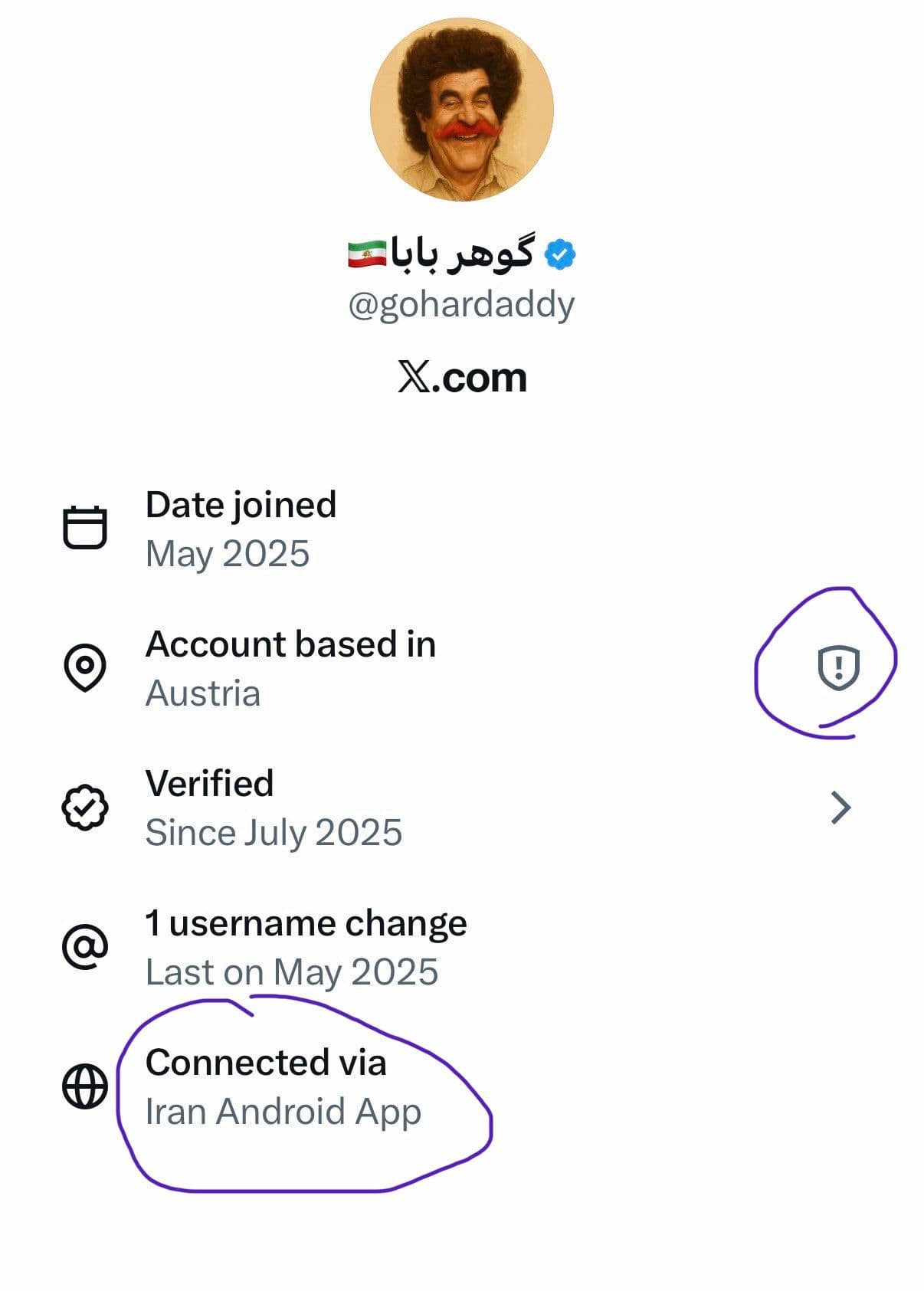Image resolution: width=924 pixels, height=1291 pixels.
Task: Expand Verified details with the chevron arrow
Action: 840,808
